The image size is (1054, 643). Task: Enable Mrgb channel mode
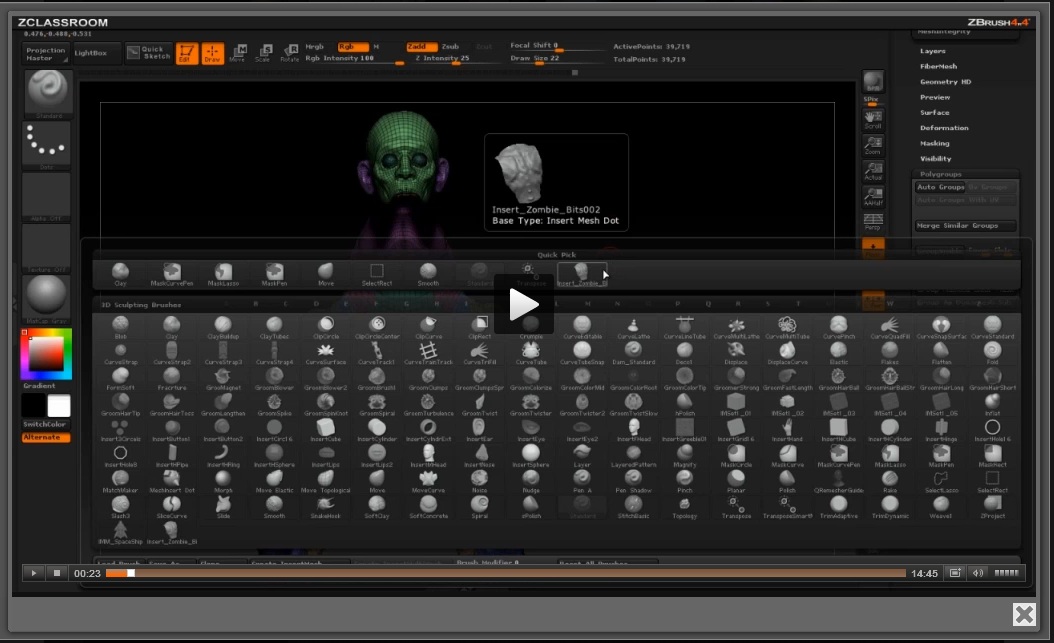[x=315, y=46]
